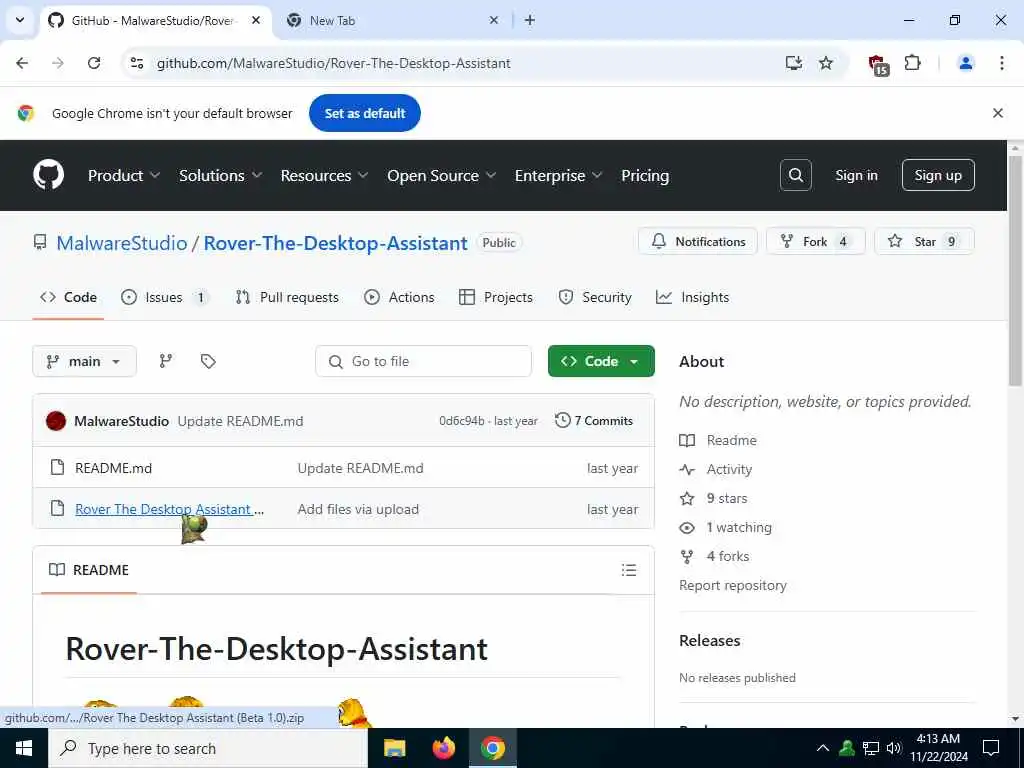
Task: Open the 7 Commits history link
Action: coord(594,421)
